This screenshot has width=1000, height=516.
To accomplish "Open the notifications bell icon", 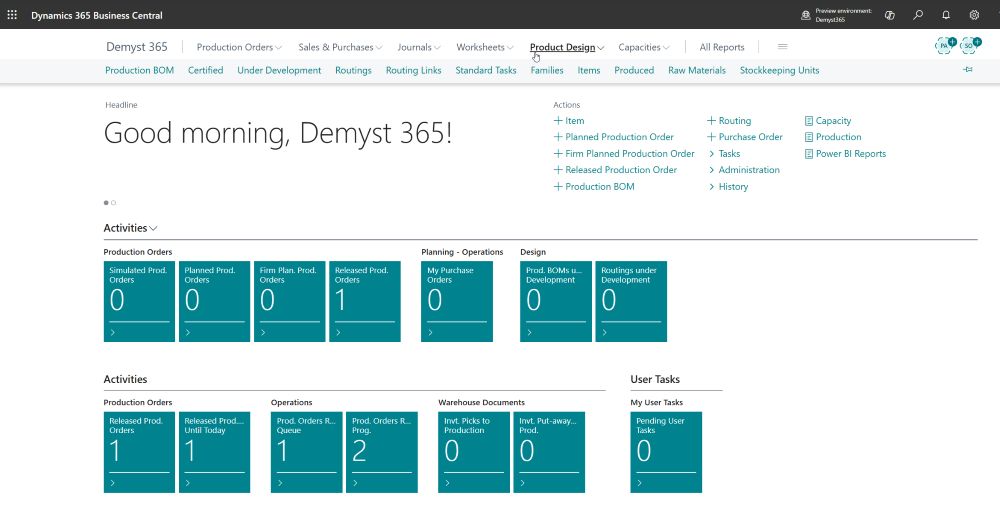I will (946, 15).
